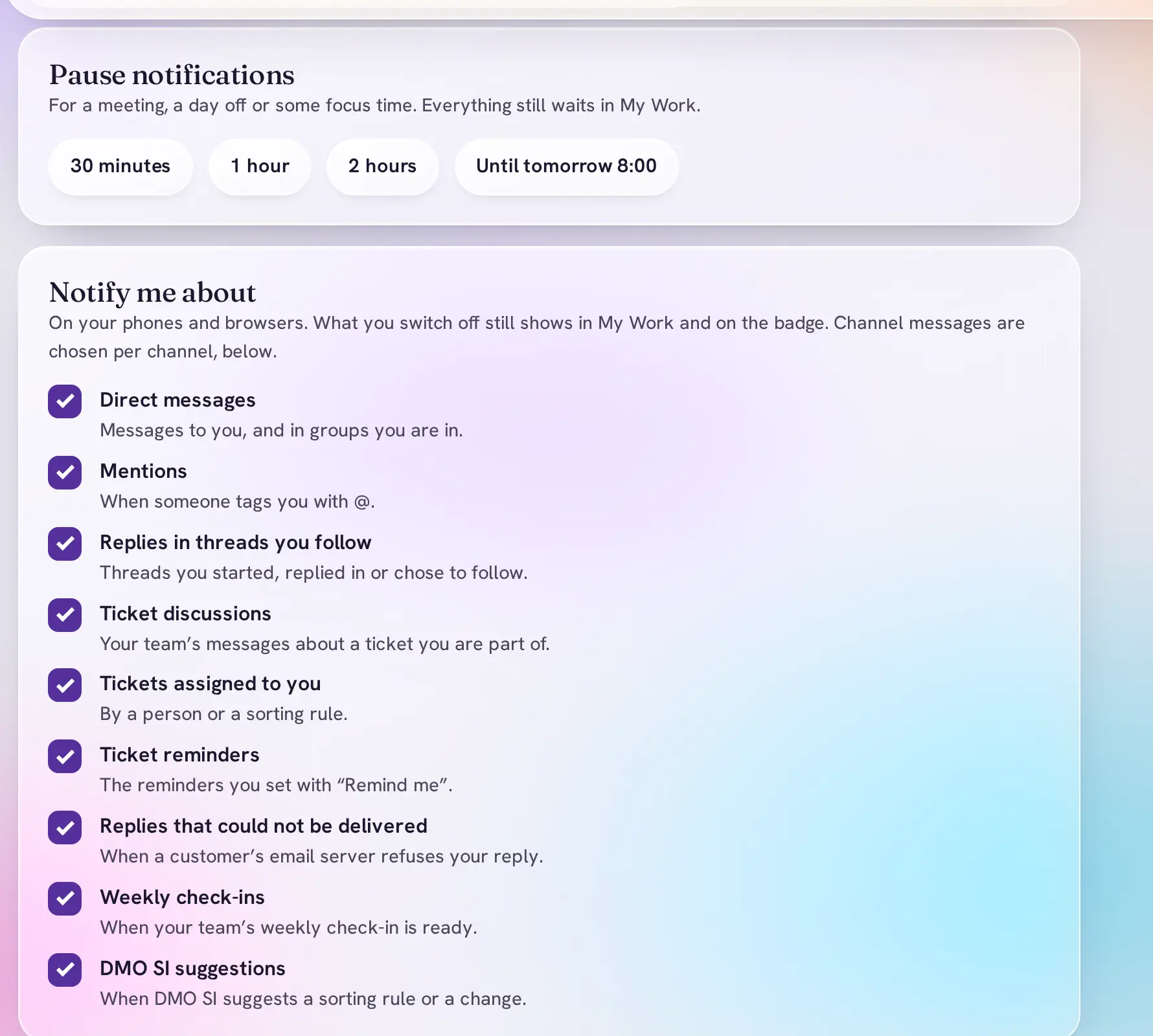Click 'By a person or a sorting rule.' text
1153x1036 pixels.
click(x=223, y=714)
